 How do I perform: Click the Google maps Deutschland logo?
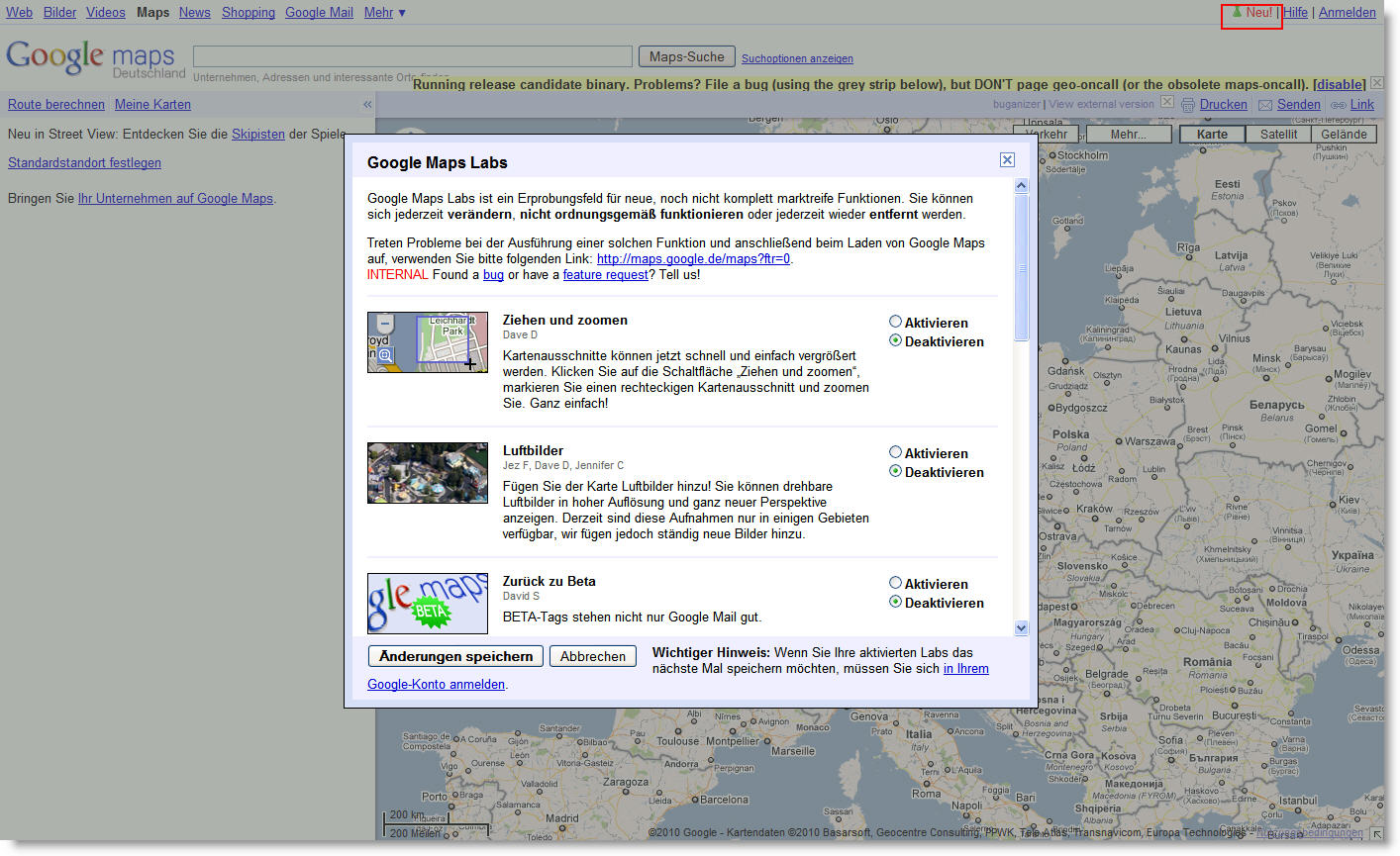[95, 59]
